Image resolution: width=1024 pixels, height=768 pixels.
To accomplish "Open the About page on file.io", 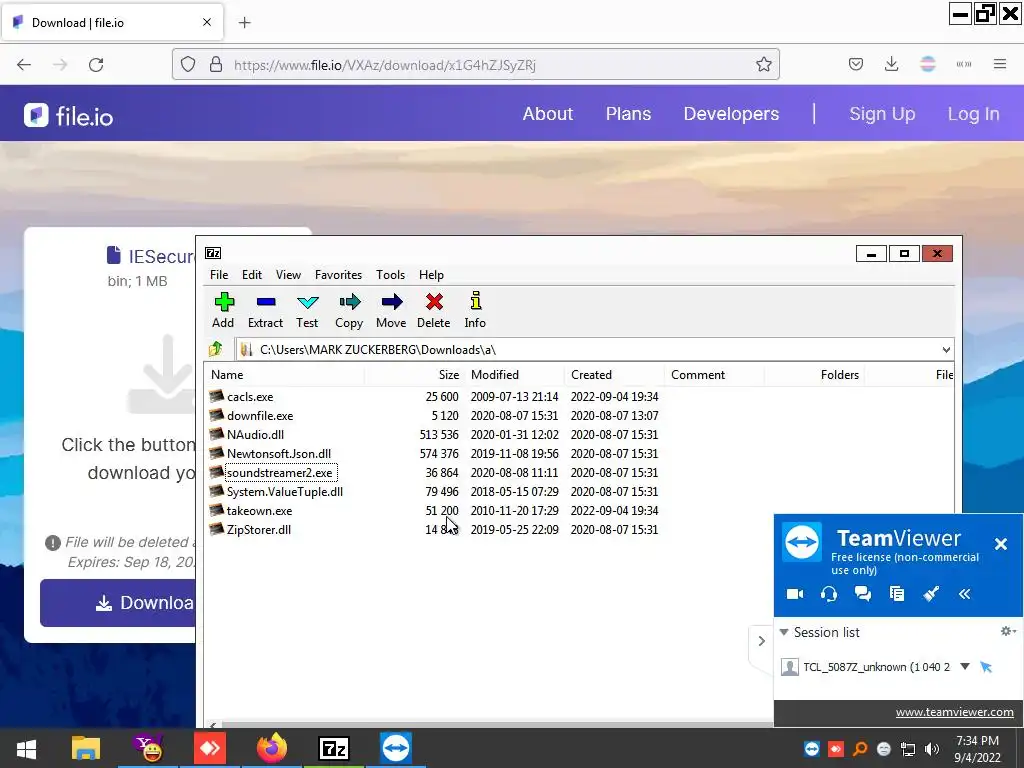I will click(547, 114).
